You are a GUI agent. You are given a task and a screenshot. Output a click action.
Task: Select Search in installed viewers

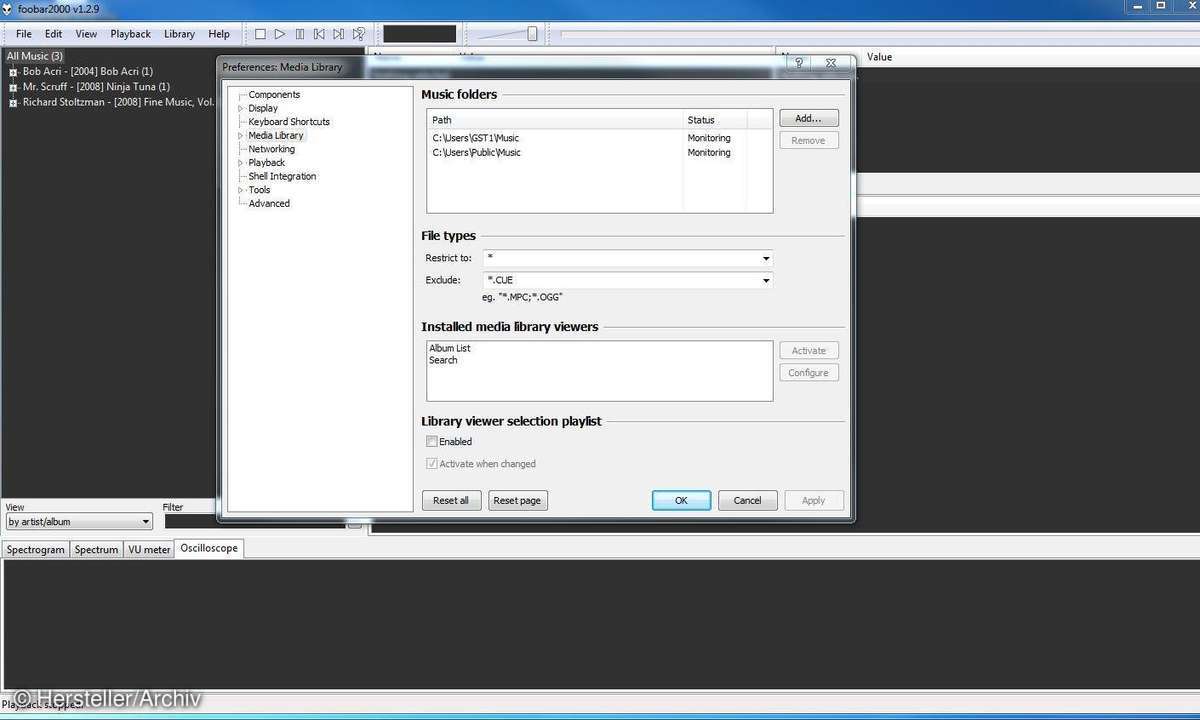coord(443,360)
